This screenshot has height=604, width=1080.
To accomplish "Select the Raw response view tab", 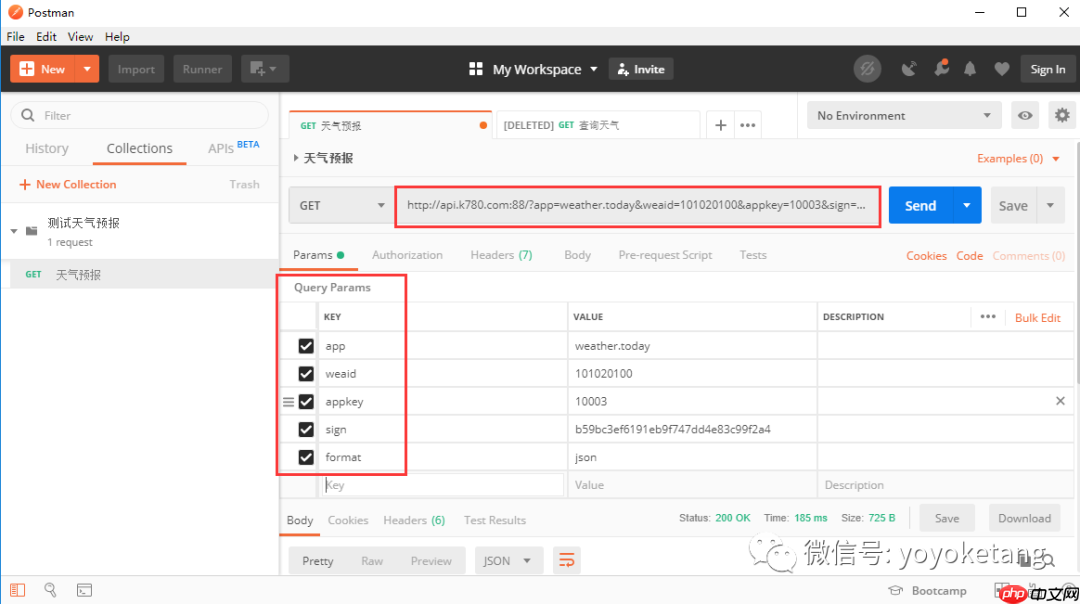I will pyautogui.click(x=372, y=561).
